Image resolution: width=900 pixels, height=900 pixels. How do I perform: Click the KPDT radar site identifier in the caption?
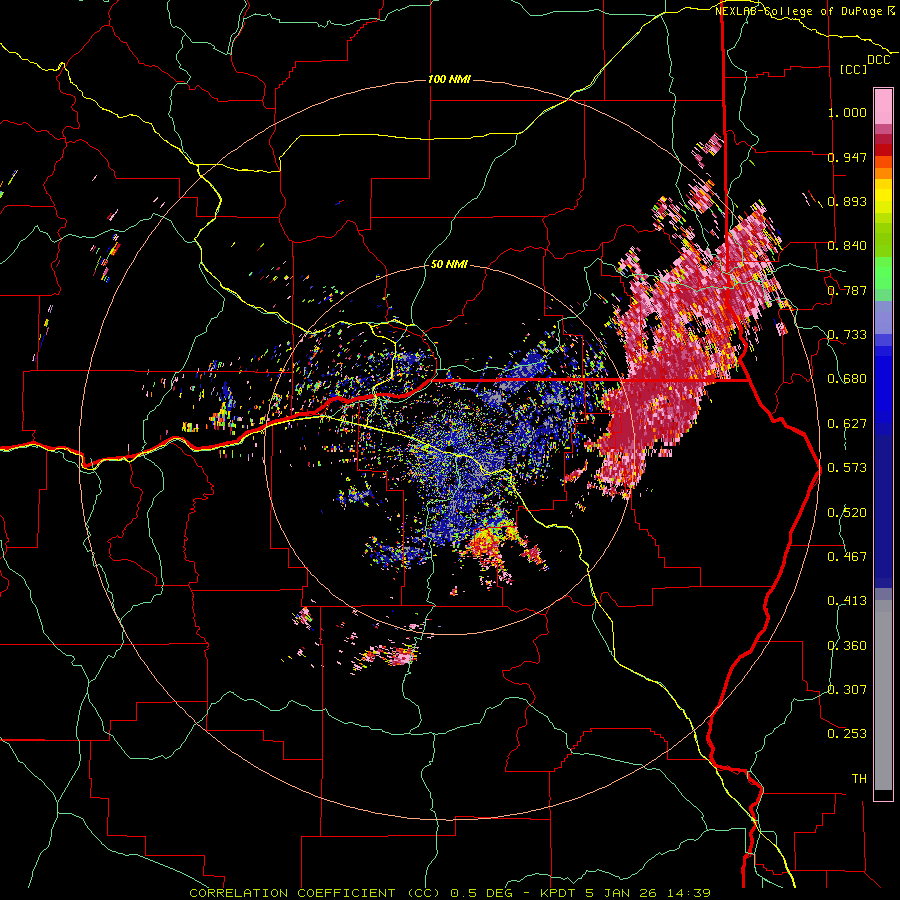pyautogui.click(x=558, y=893)
